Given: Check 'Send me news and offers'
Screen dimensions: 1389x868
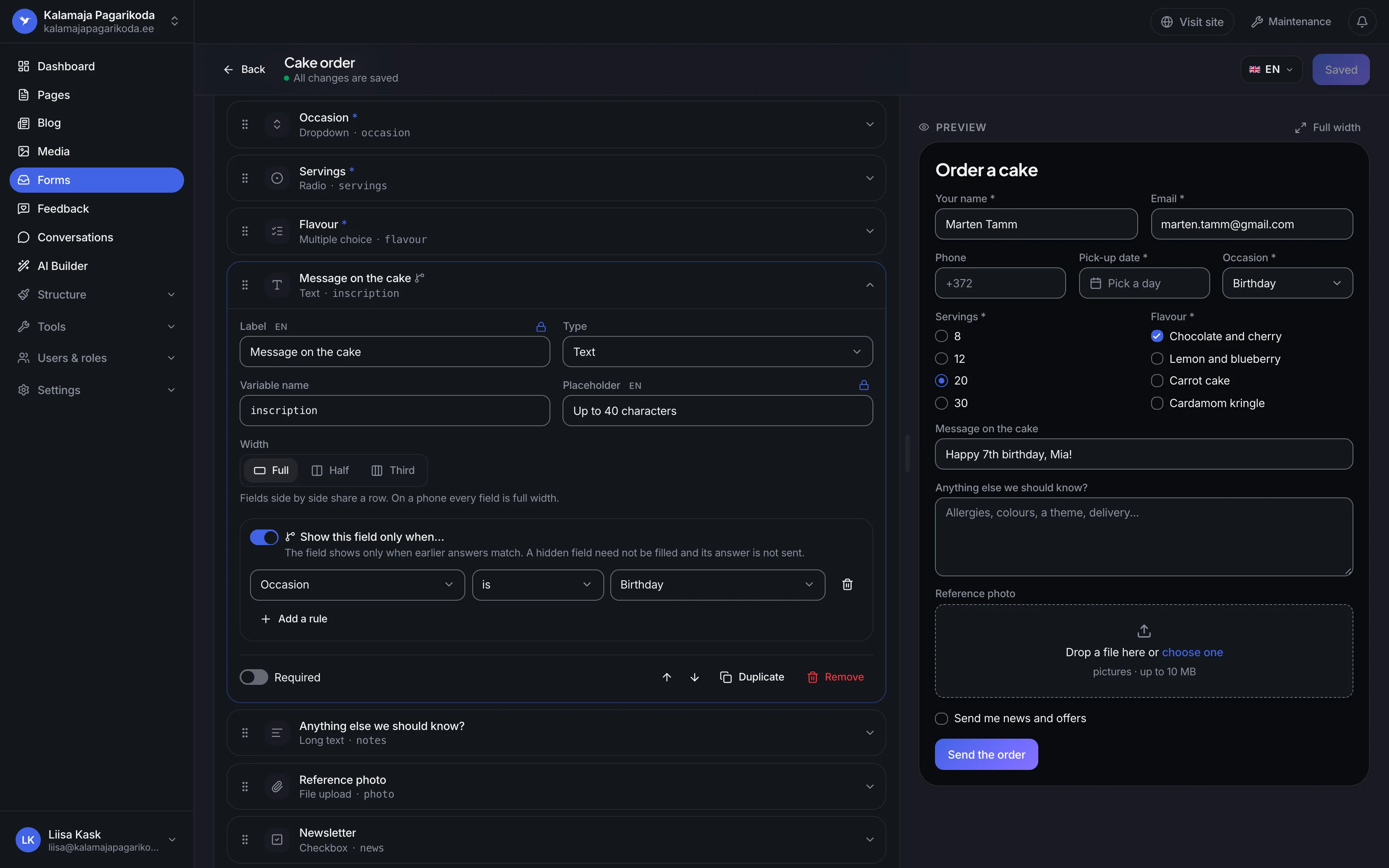Looking at the screenshot, I should click(x=941, y=718).
